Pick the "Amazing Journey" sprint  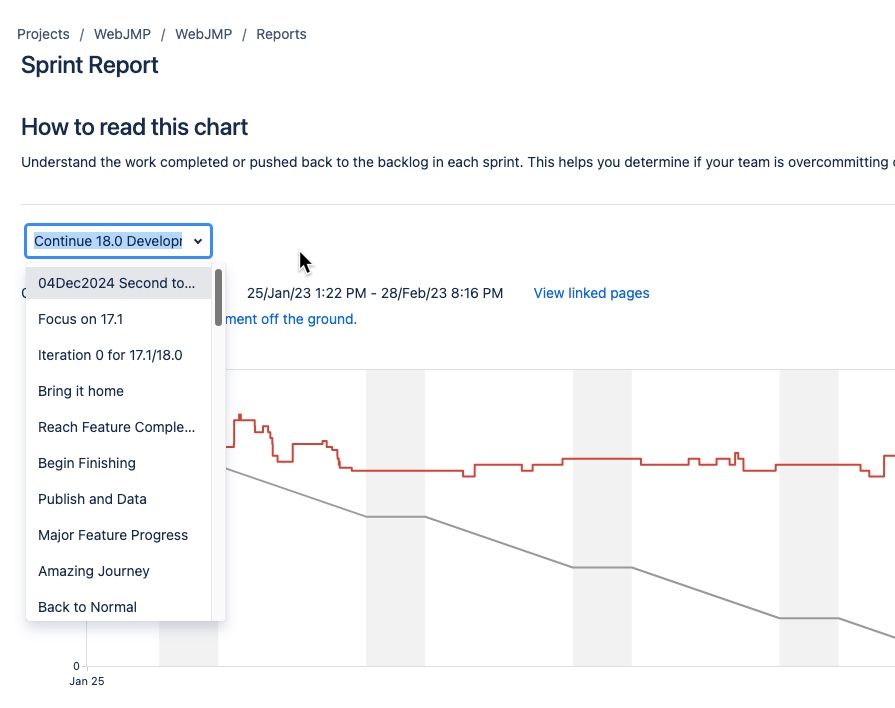93,571
